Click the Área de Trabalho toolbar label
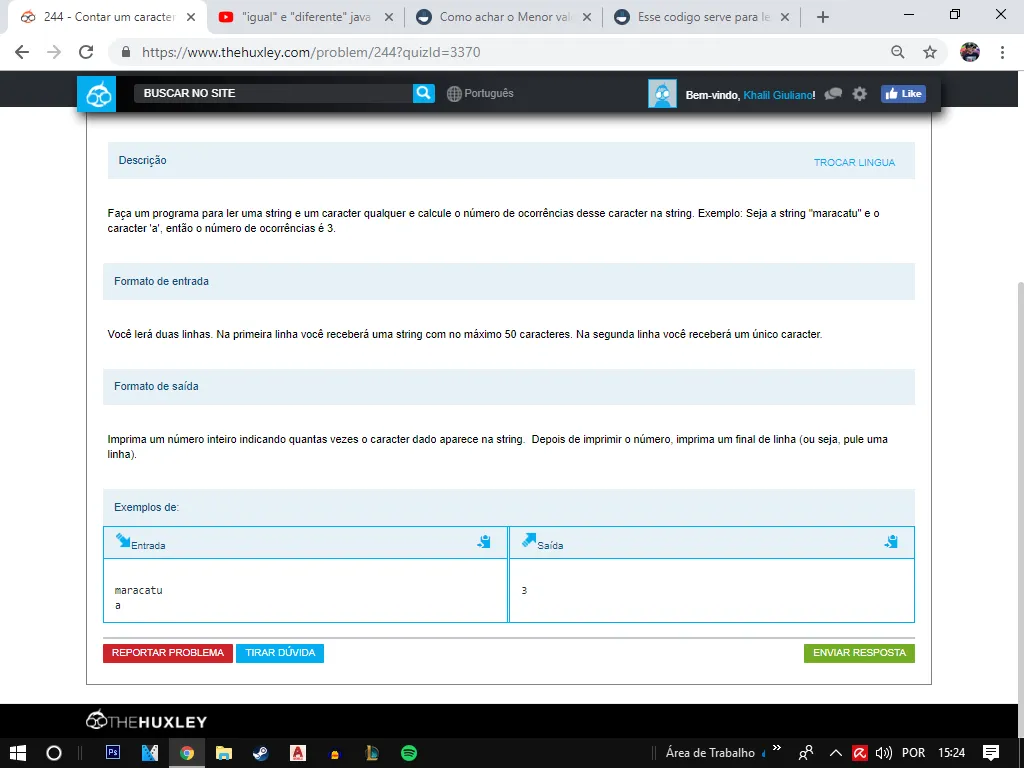Viewport: 1024px width, 768px height. coord(710,753)
